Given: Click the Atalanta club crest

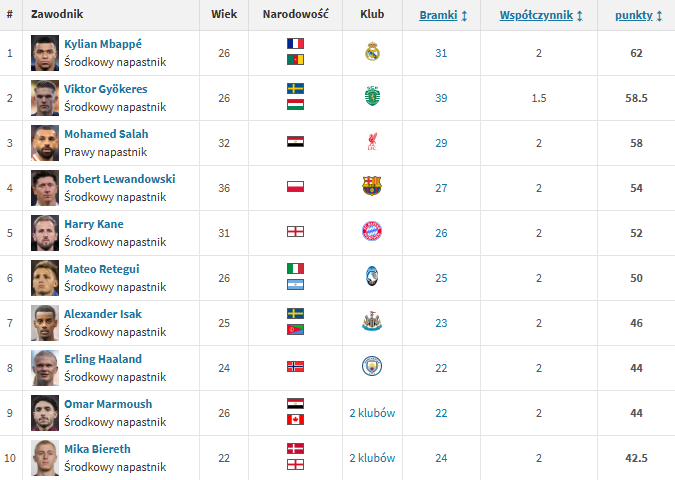Looking at the screenshot, I should [372, 276].
